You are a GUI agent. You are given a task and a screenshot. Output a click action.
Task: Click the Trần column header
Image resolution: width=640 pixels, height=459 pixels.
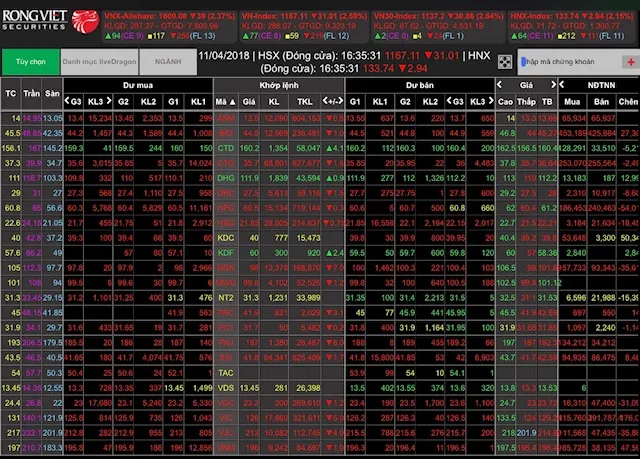(32, 102)
